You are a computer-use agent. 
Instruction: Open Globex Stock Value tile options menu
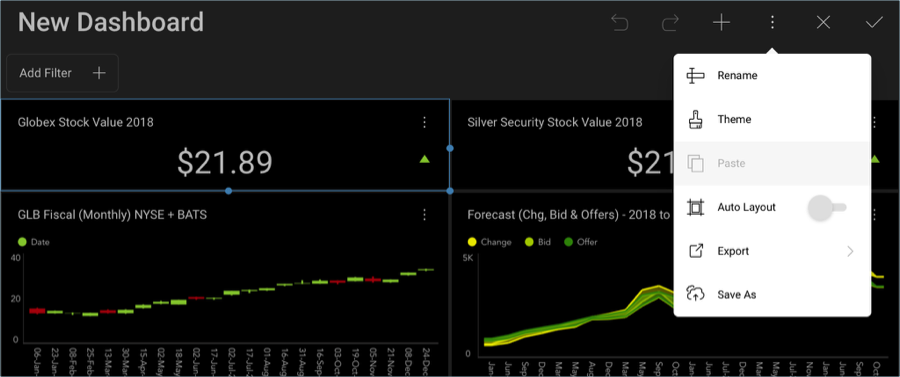[424, 122]
